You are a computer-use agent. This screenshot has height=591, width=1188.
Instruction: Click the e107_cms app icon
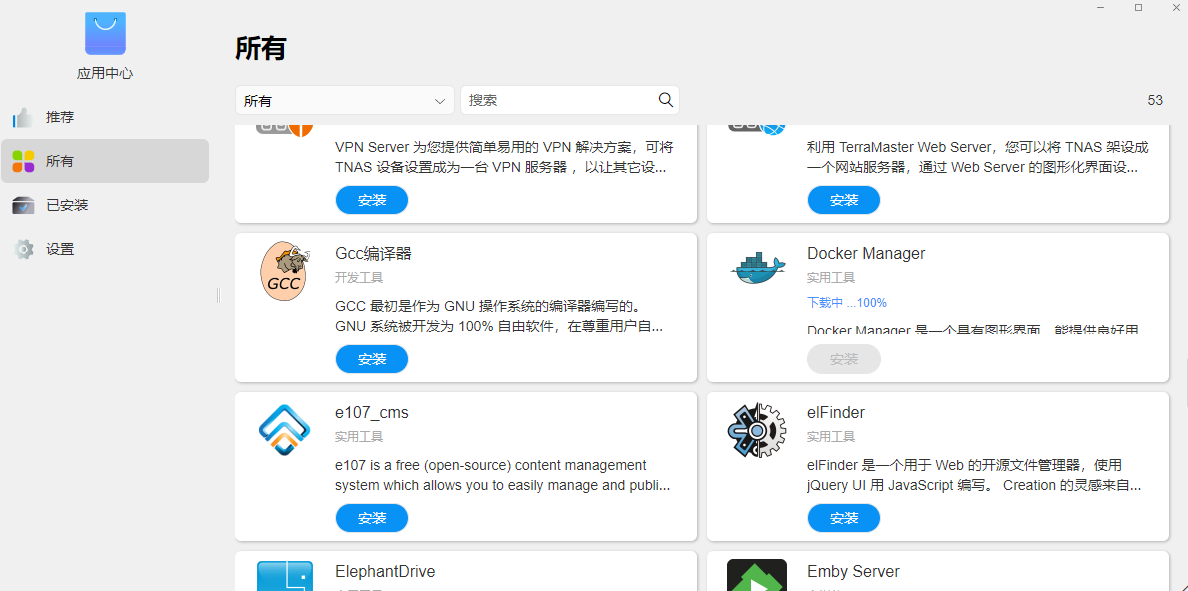pos(284,430)
